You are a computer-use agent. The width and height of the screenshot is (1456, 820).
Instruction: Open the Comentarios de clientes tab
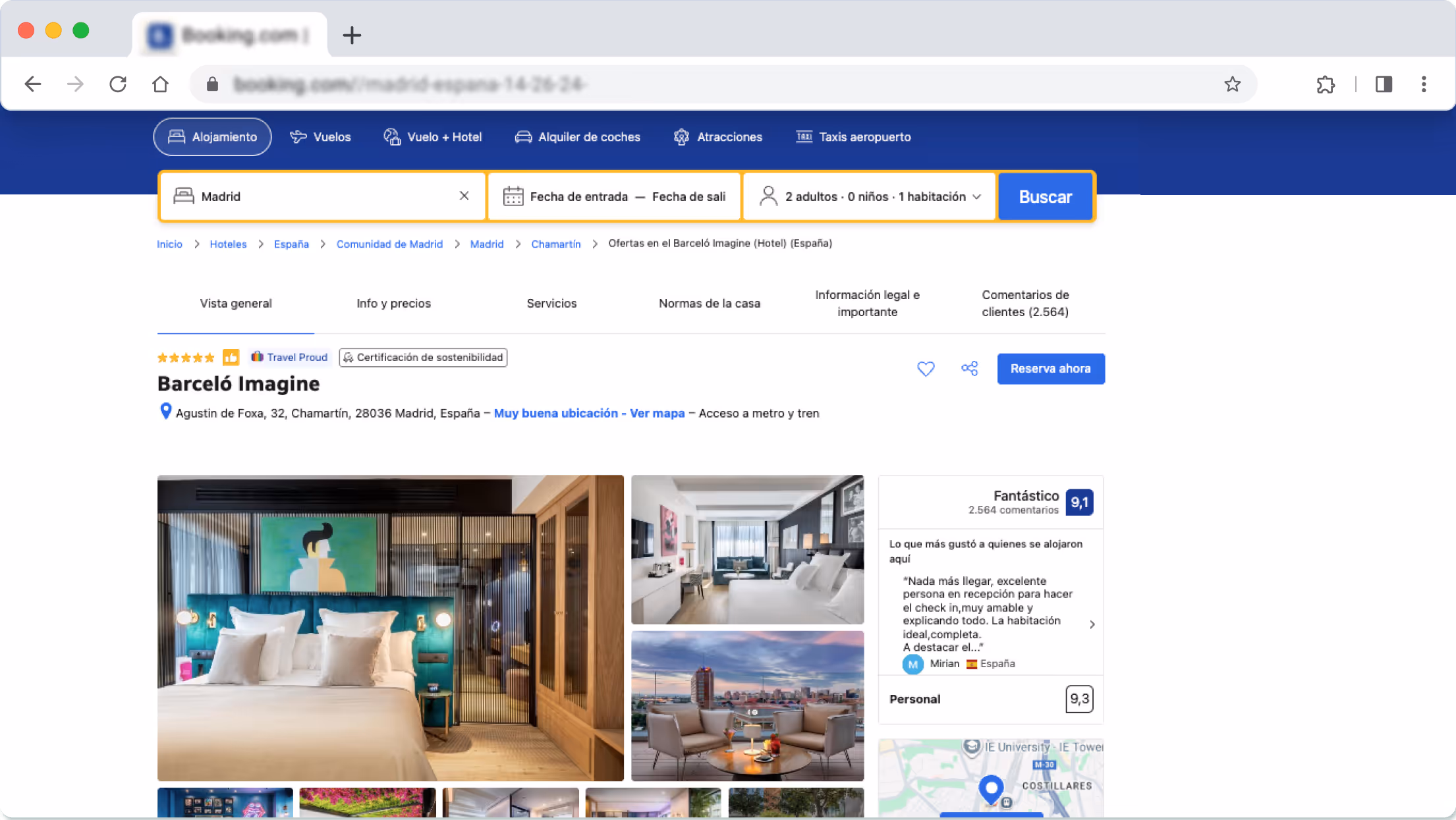coord(1025,303)
